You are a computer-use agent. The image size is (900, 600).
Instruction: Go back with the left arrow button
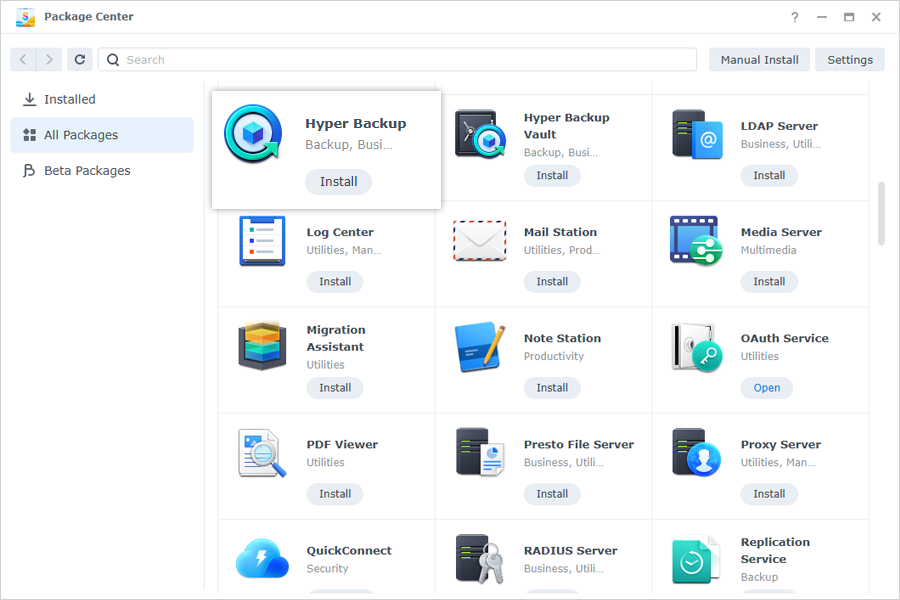23,60
